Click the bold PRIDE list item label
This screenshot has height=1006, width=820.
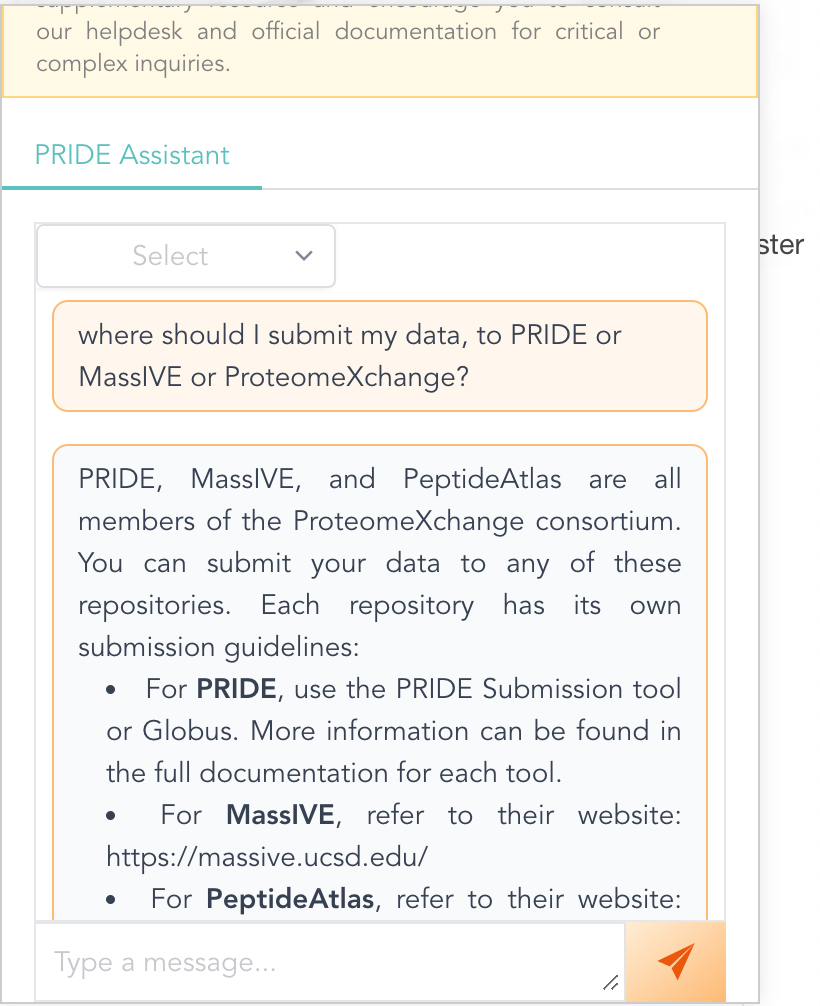236,689
